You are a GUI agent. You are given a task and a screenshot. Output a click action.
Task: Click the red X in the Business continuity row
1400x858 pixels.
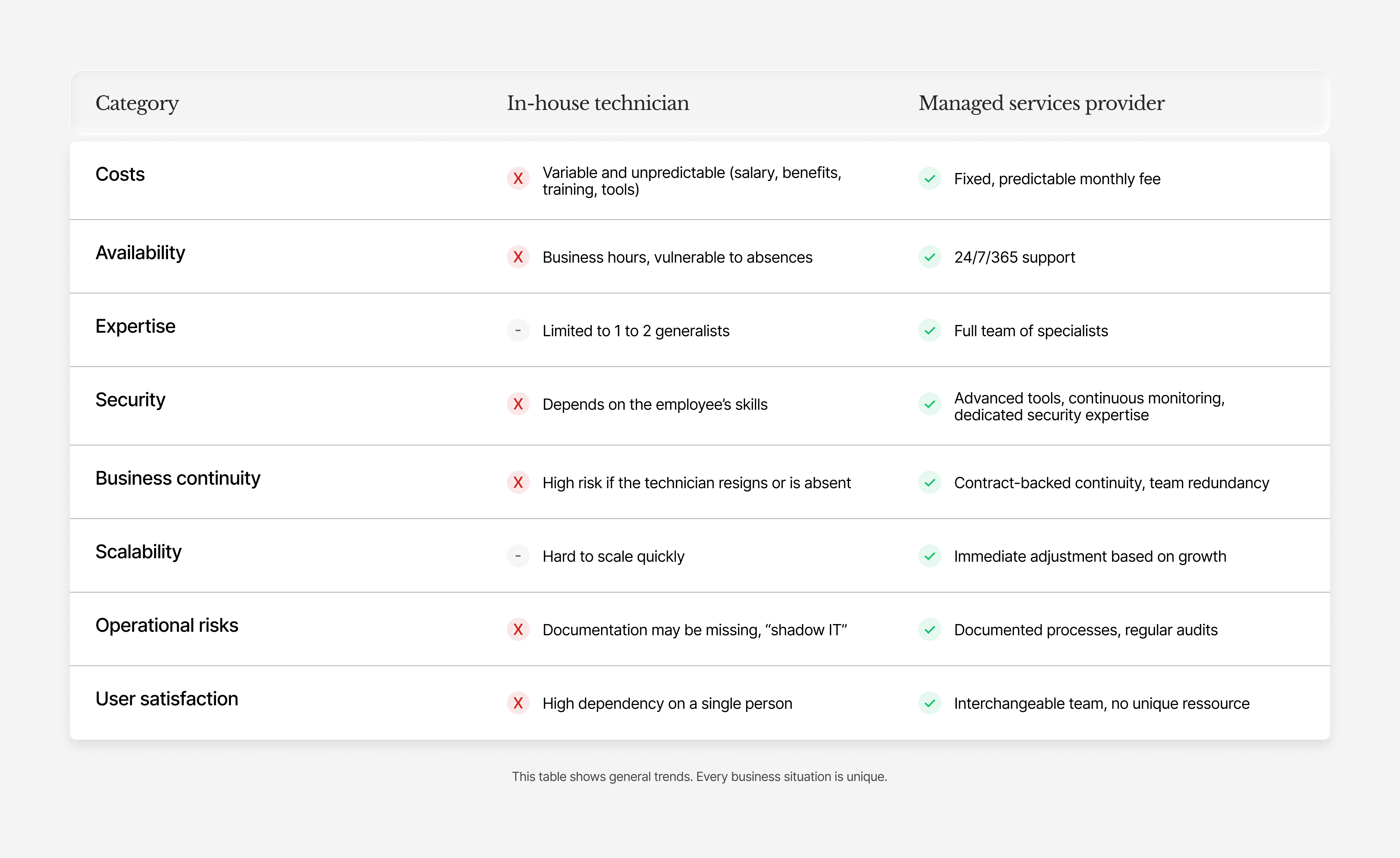[518, 483]
